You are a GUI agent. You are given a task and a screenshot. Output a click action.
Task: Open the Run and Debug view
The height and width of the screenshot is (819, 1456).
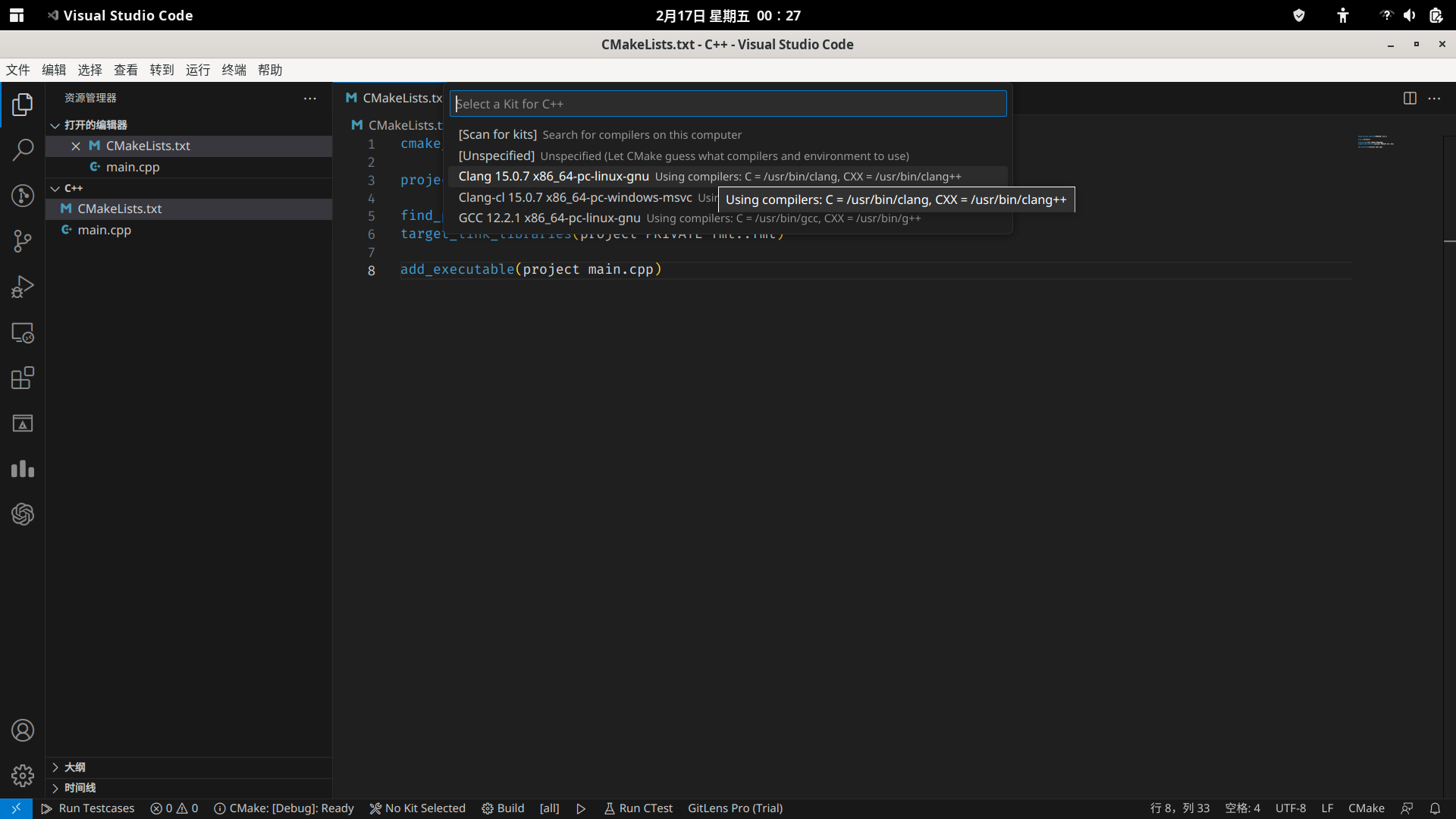(x=23, y=287)
